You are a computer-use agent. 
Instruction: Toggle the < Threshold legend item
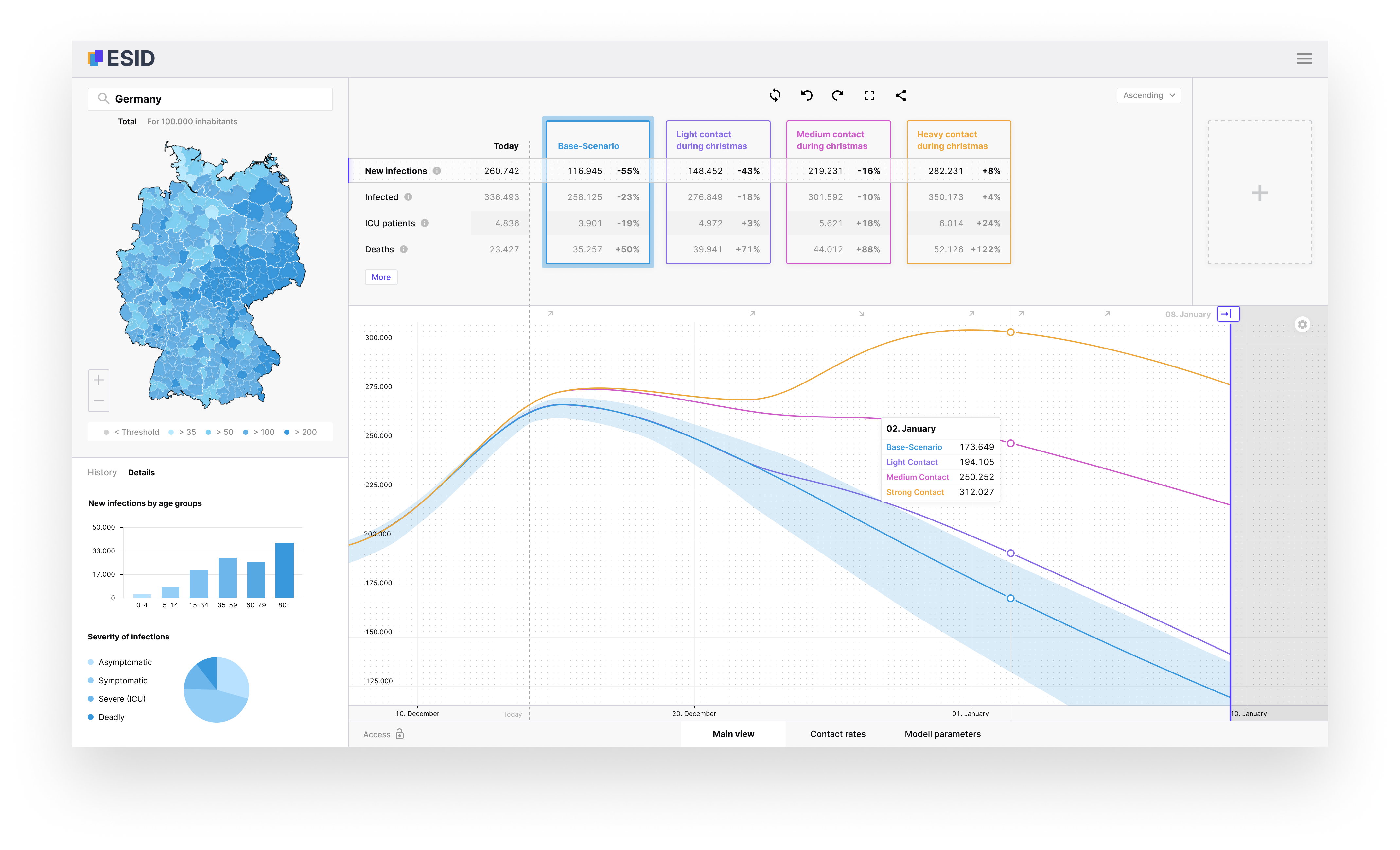point(131,432)
